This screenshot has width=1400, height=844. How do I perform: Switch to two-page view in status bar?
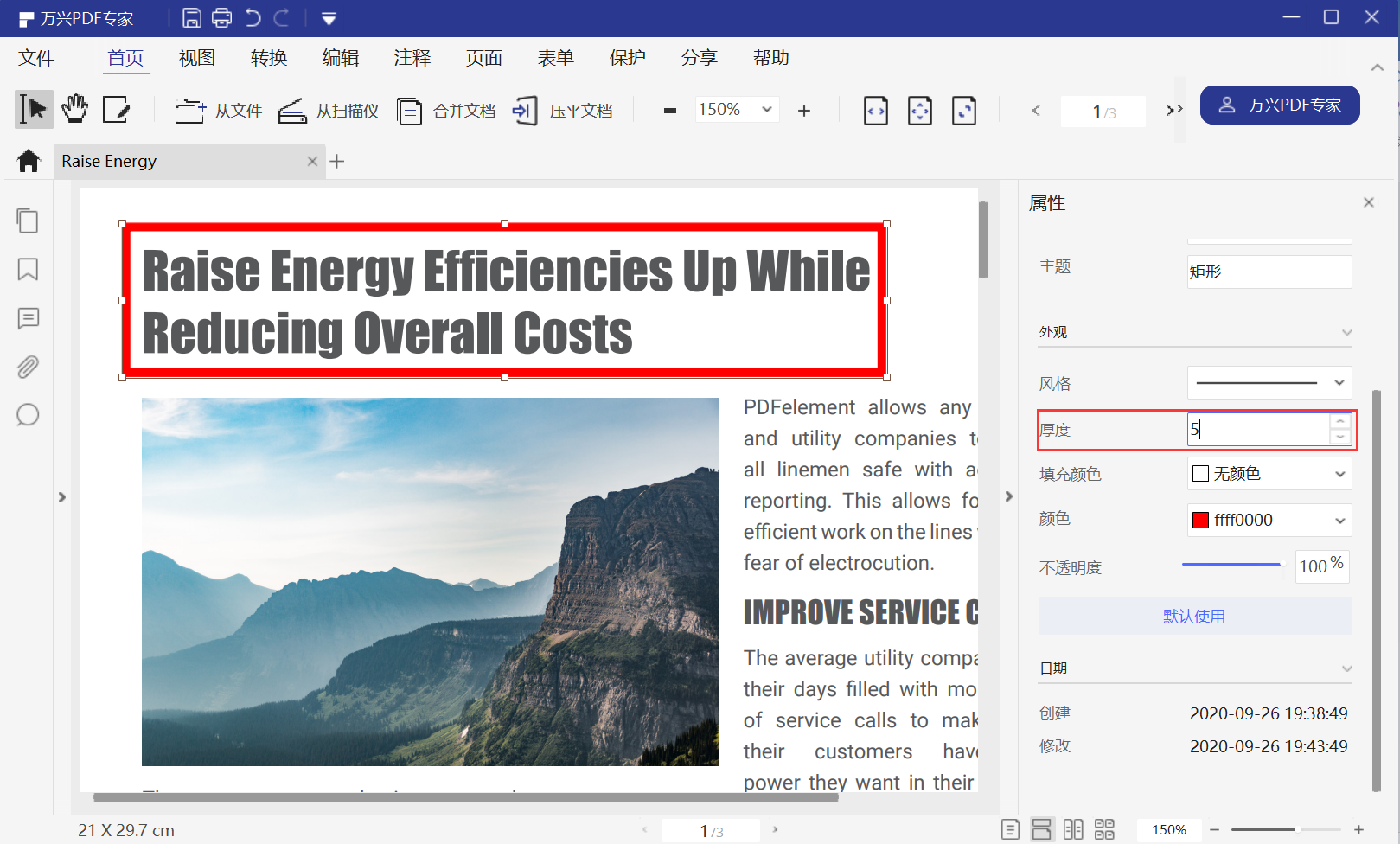(1073, 829)
